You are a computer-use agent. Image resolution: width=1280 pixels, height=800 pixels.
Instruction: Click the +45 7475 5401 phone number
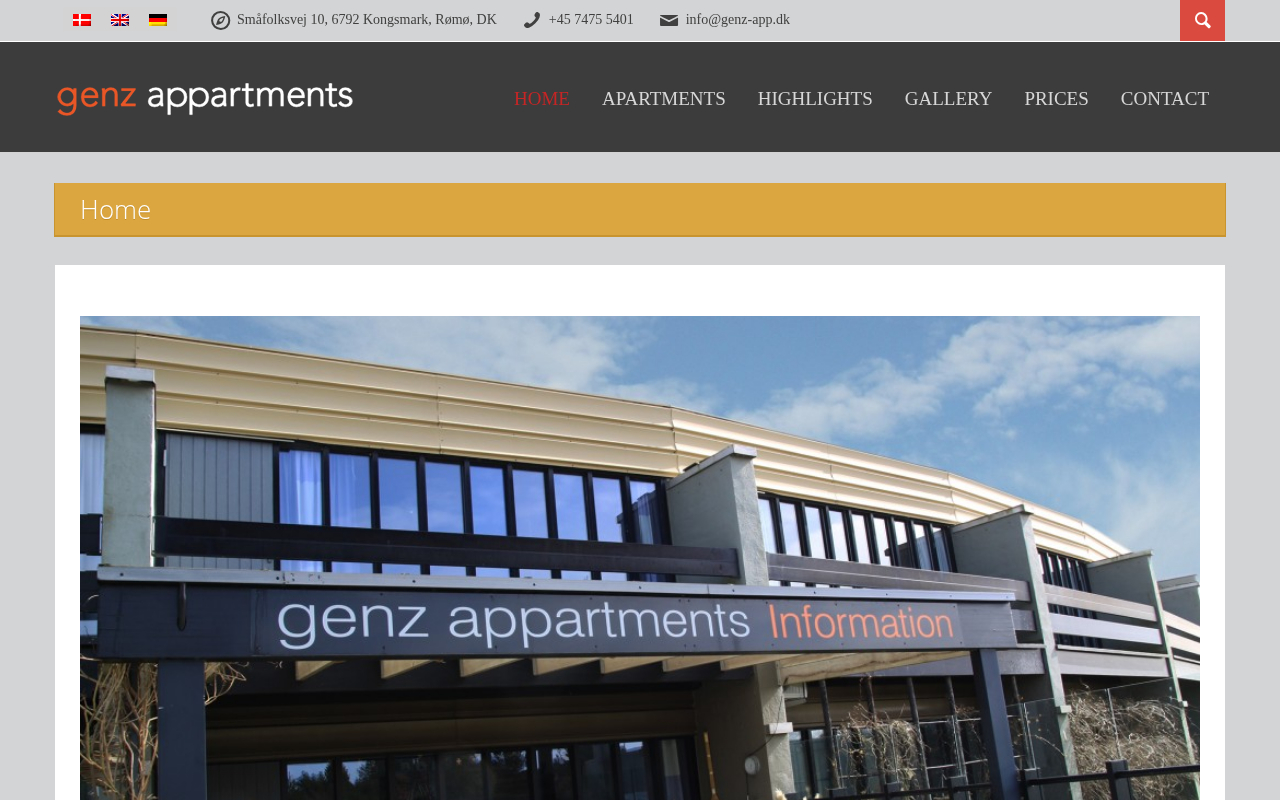[591, 20]
